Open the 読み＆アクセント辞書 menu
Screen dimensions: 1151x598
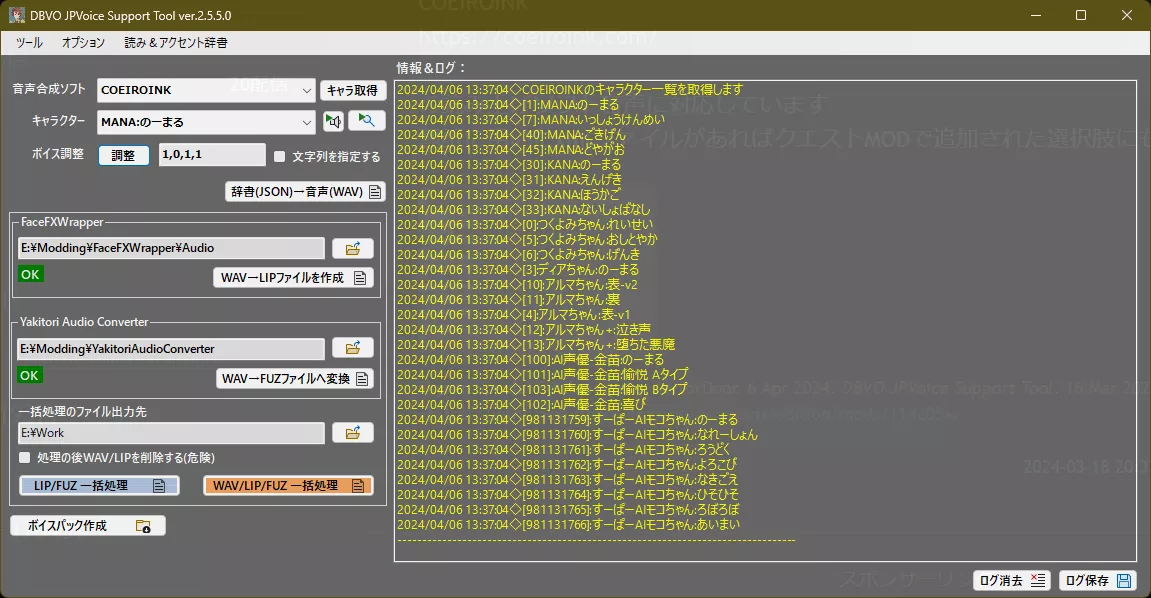pyautogui.click(x=175, y=43)
